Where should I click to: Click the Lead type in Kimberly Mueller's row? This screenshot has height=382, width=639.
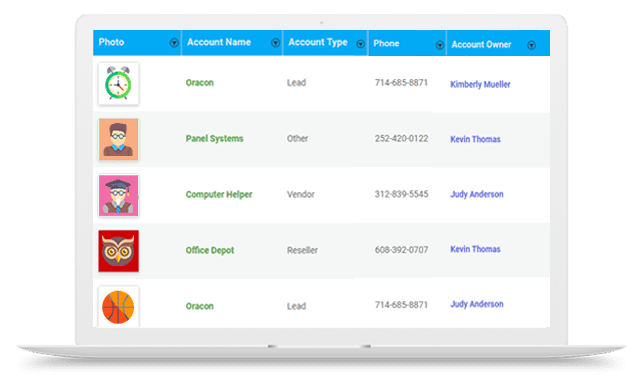point(296,83)
